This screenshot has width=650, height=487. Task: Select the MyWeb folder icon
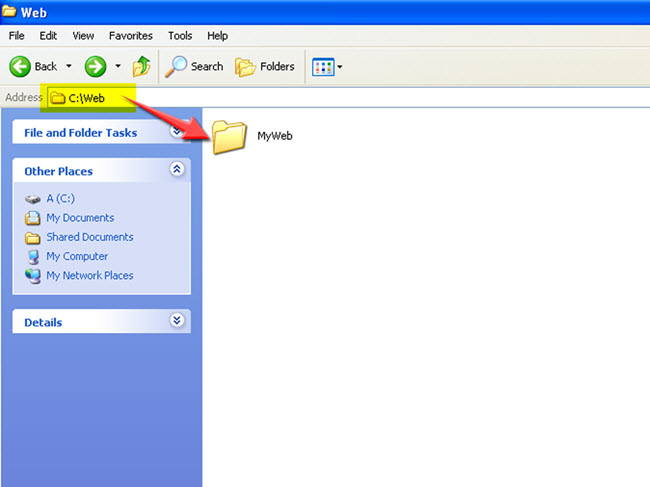[x=229, y=137]
